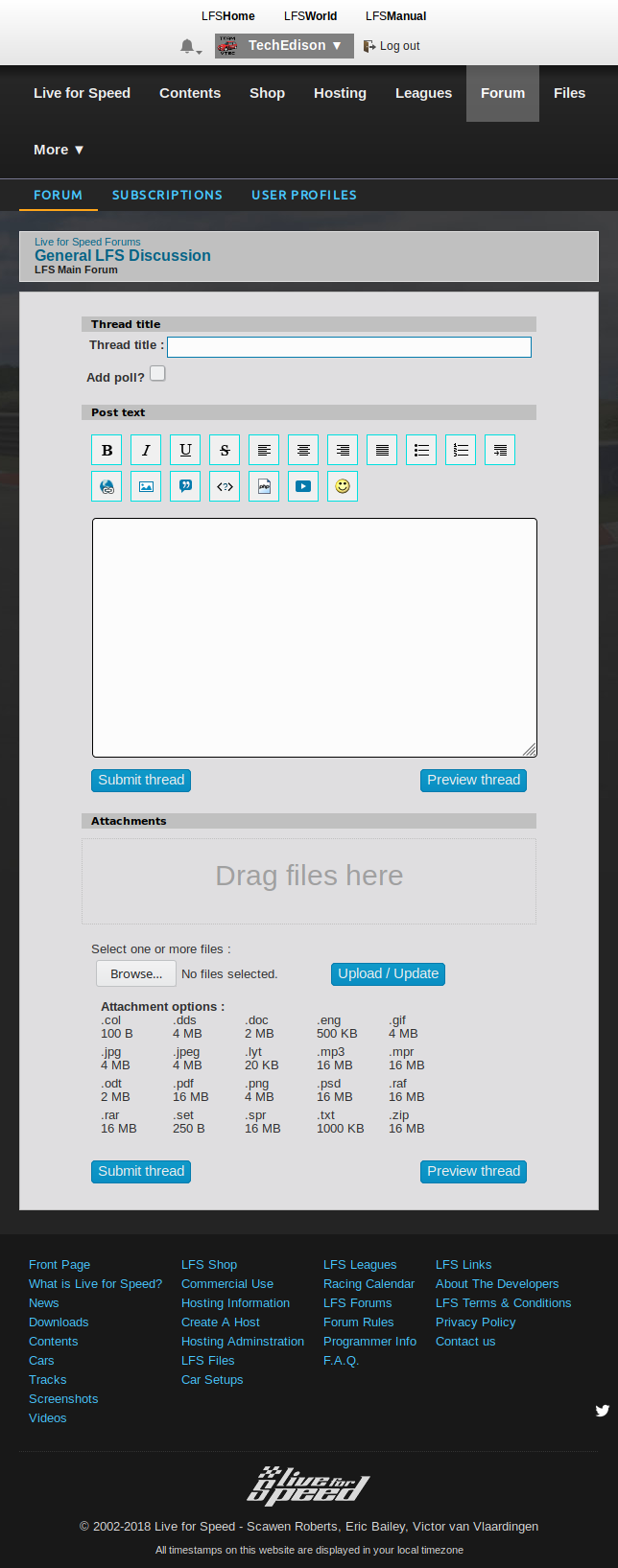Click Submit thread below attachment options
The image size is (618, 1568).
click(x=141, y=1172)
